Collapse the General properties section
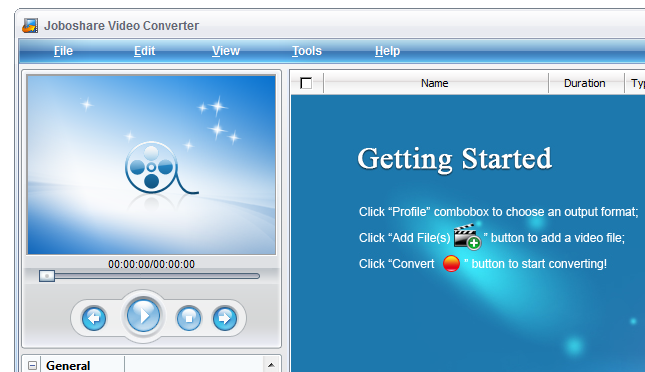The height and width of the screenshot is (372, 645). click(x=32, y=365)
